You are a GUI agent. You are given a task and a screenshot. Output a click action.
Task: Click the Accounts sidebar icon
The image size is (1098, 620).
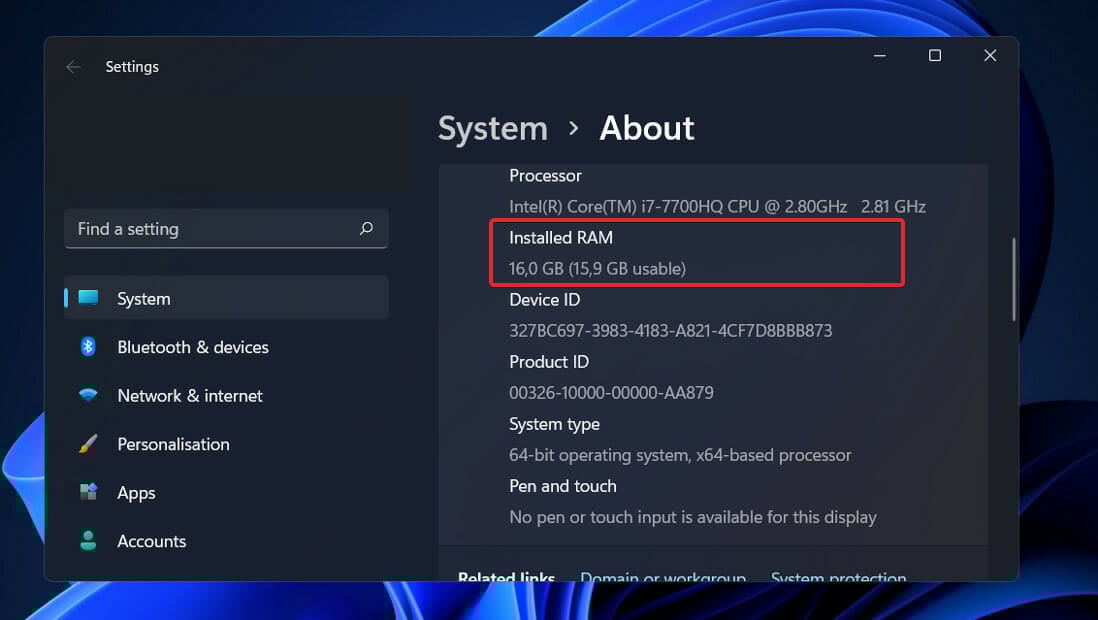tap(88, 540)
